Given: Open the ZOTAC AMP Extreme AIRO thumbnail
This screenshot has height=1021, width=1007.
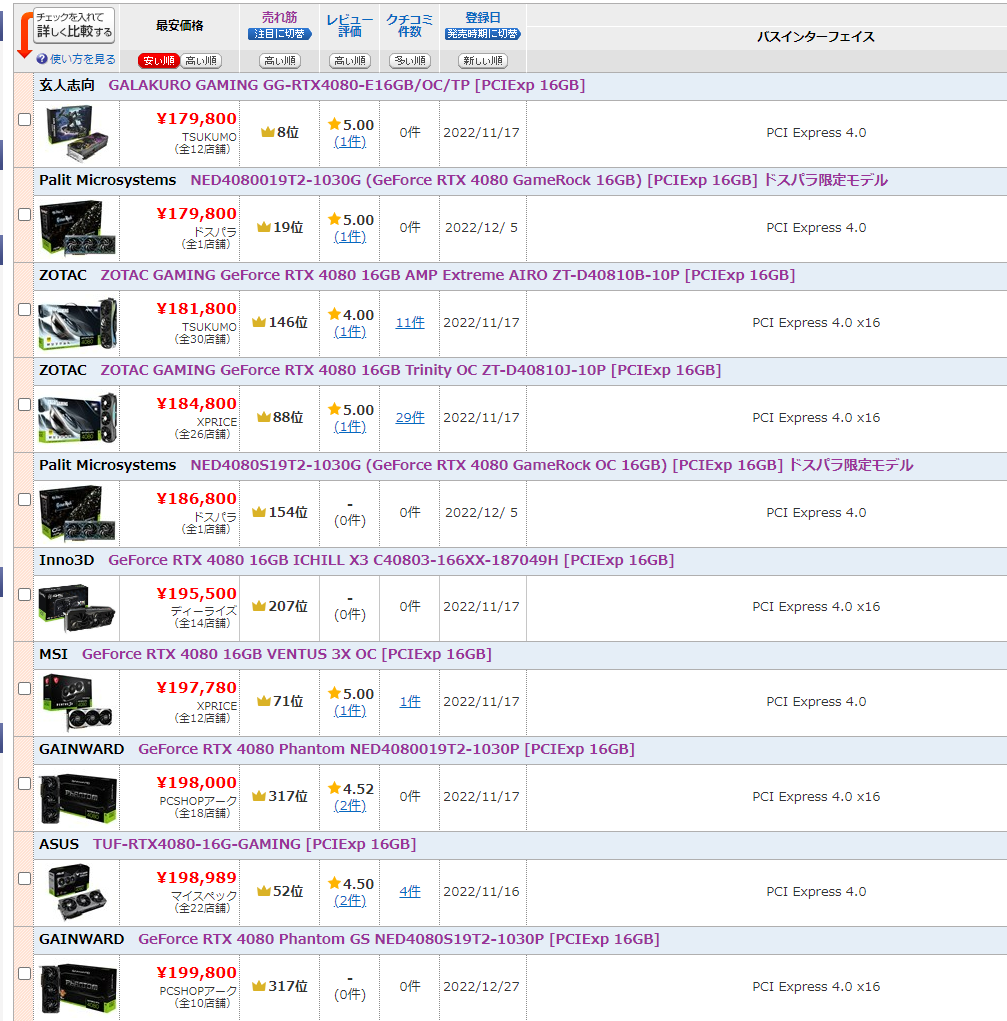Looking at the screenshot, I should coord(78,324).
